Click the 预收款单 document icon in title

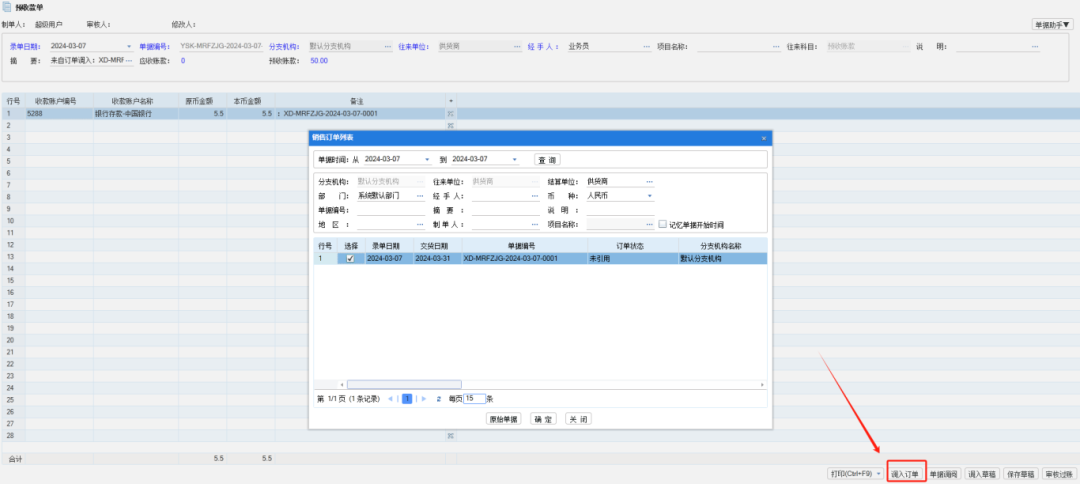click(x=7, y=7)
